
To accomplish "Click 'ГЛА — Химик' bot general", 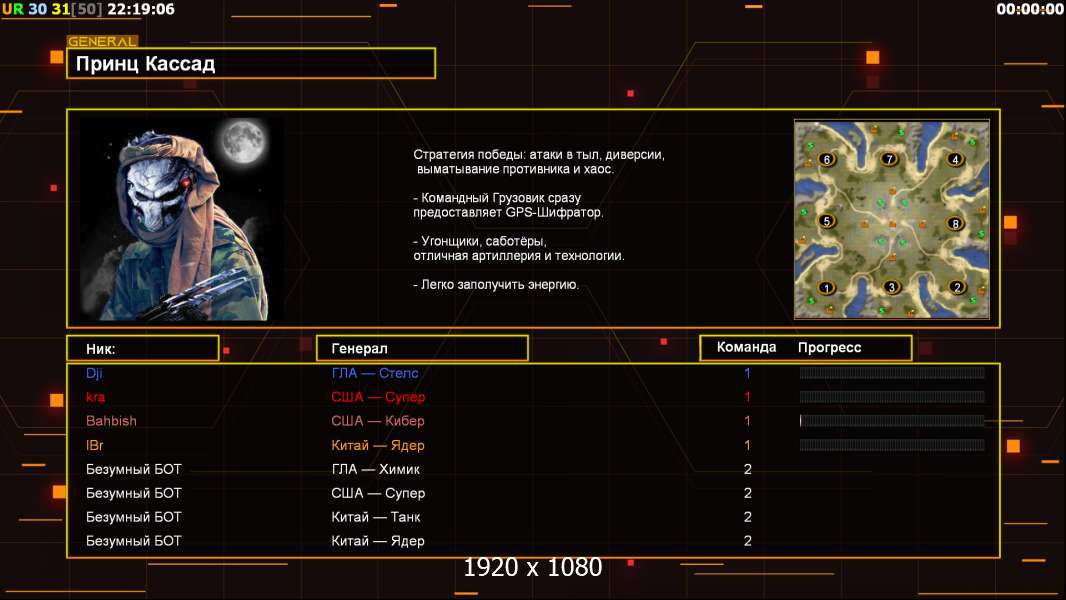I will click(x=375, y=469).
